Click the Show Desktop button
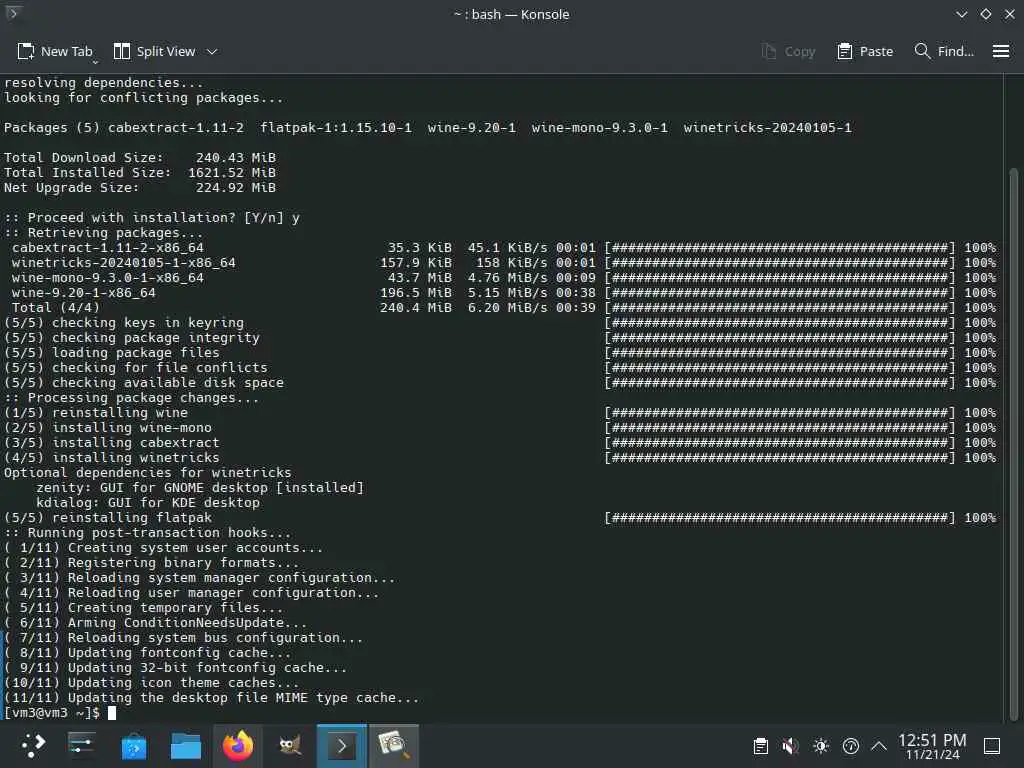 [992, 746]
